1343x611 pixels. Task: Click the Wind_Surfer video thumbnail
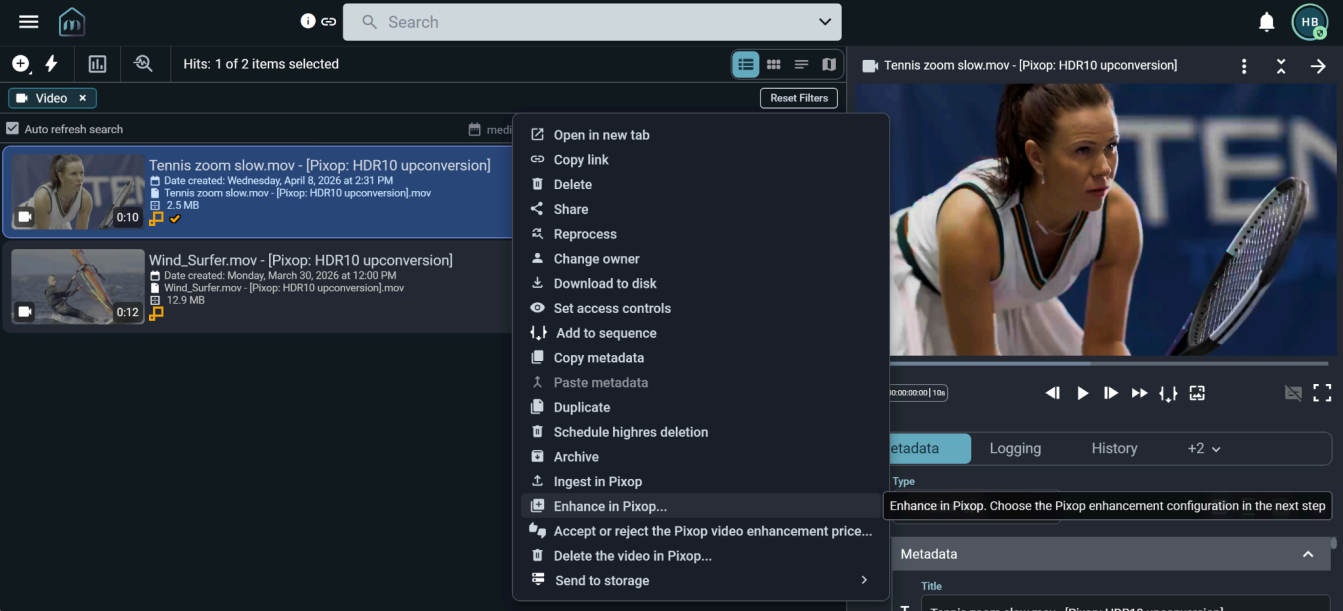[x=77, y=287]
